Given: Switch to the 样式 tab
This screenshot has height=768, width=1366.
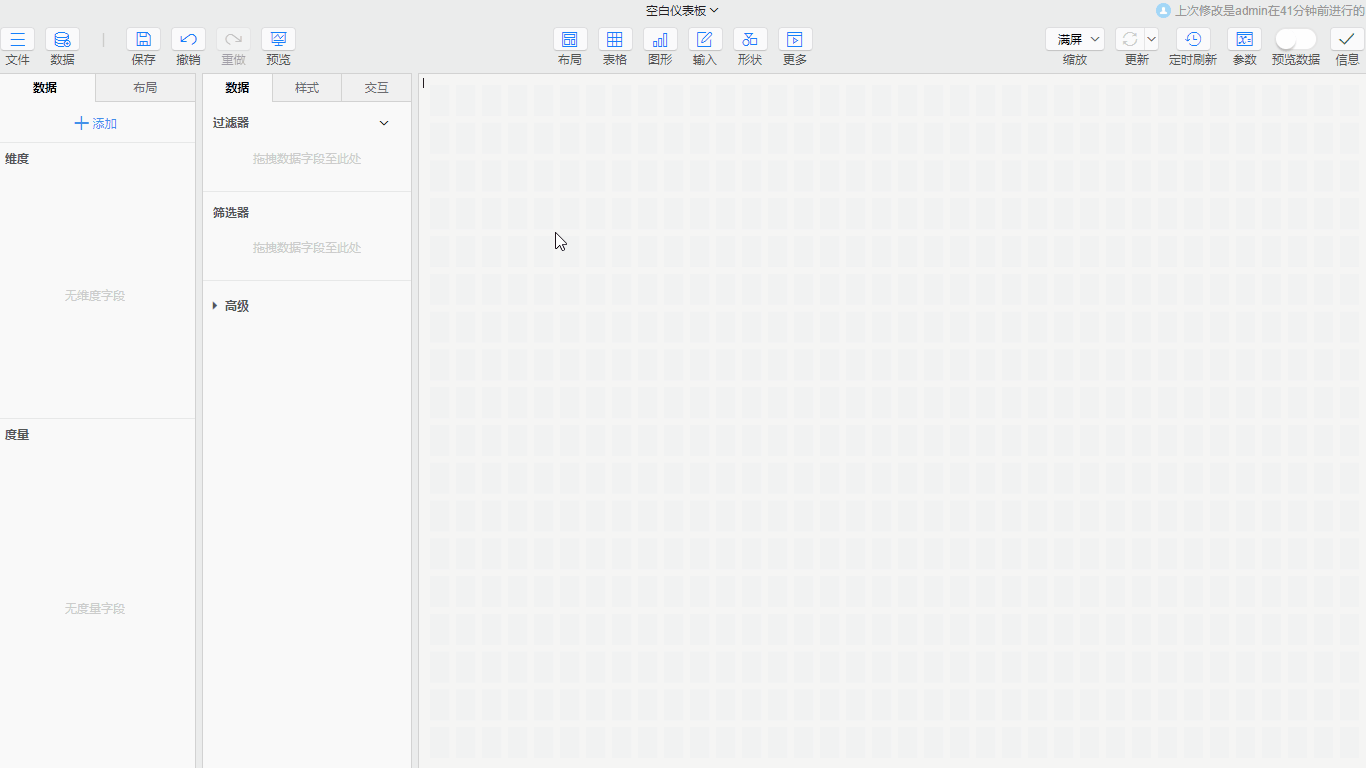Looking at the screenshot, I should (307, 88).
